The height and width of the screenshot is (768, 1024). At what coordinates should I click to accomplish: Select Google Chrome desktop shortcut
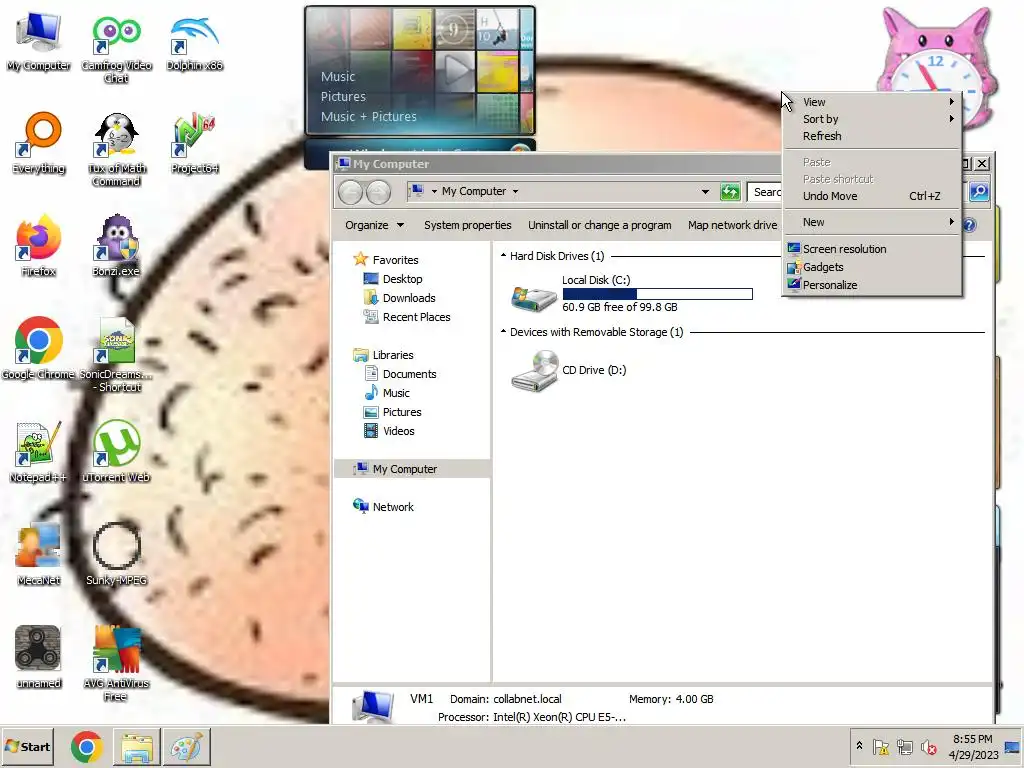(39, 349)
